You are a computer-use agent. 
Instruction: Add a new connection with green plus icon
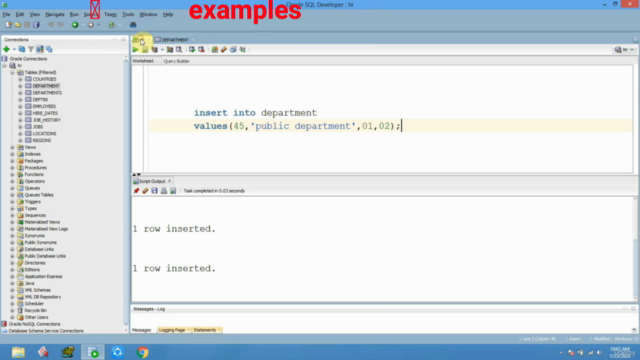coord(7,49)
